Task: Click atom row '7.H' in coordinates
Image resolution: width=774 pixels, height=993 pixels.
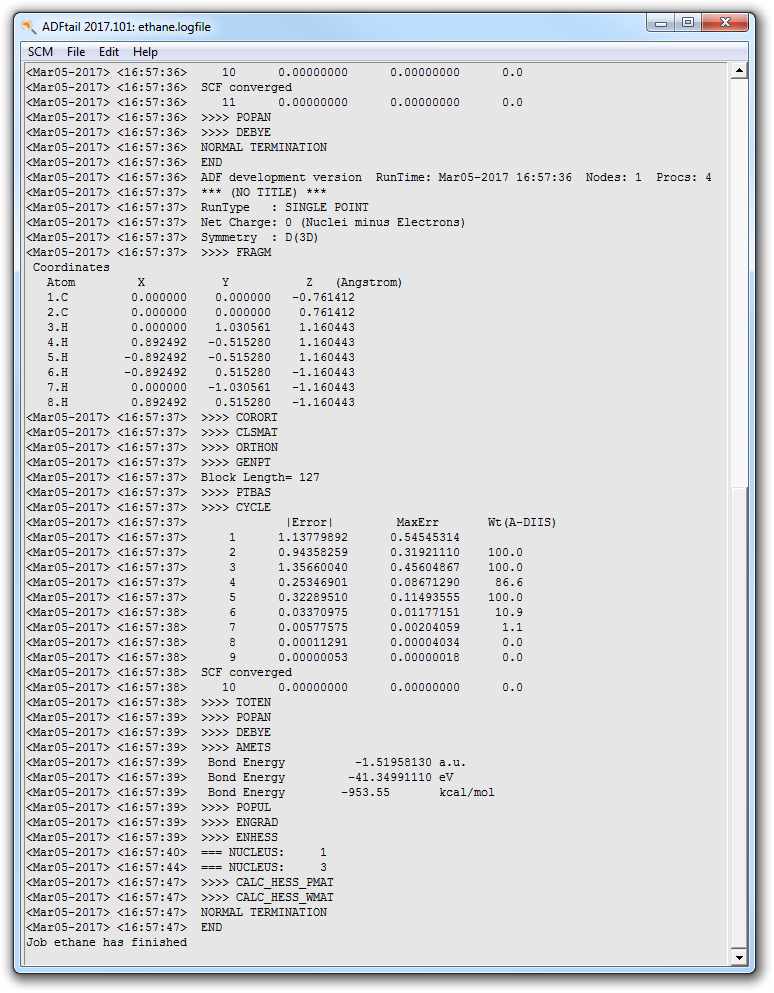Action: (x=200, y=387)
